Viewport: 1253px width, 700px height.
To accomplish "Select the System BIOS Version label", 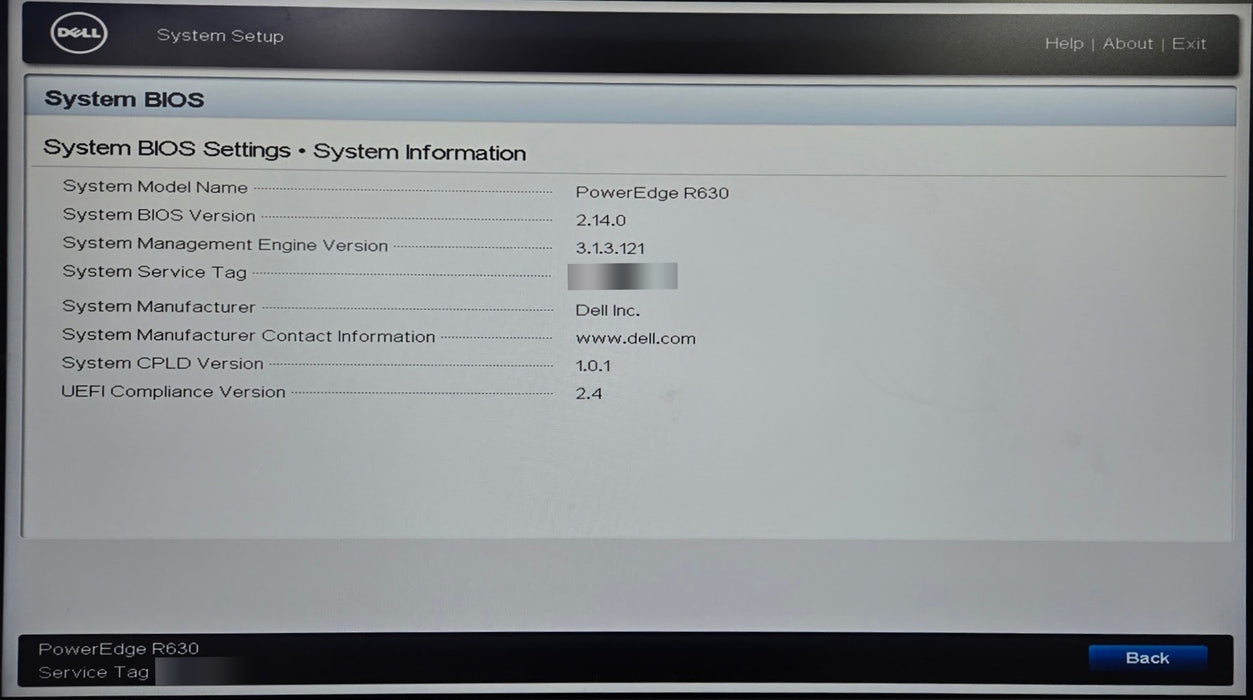I will (x=159, y=215).
